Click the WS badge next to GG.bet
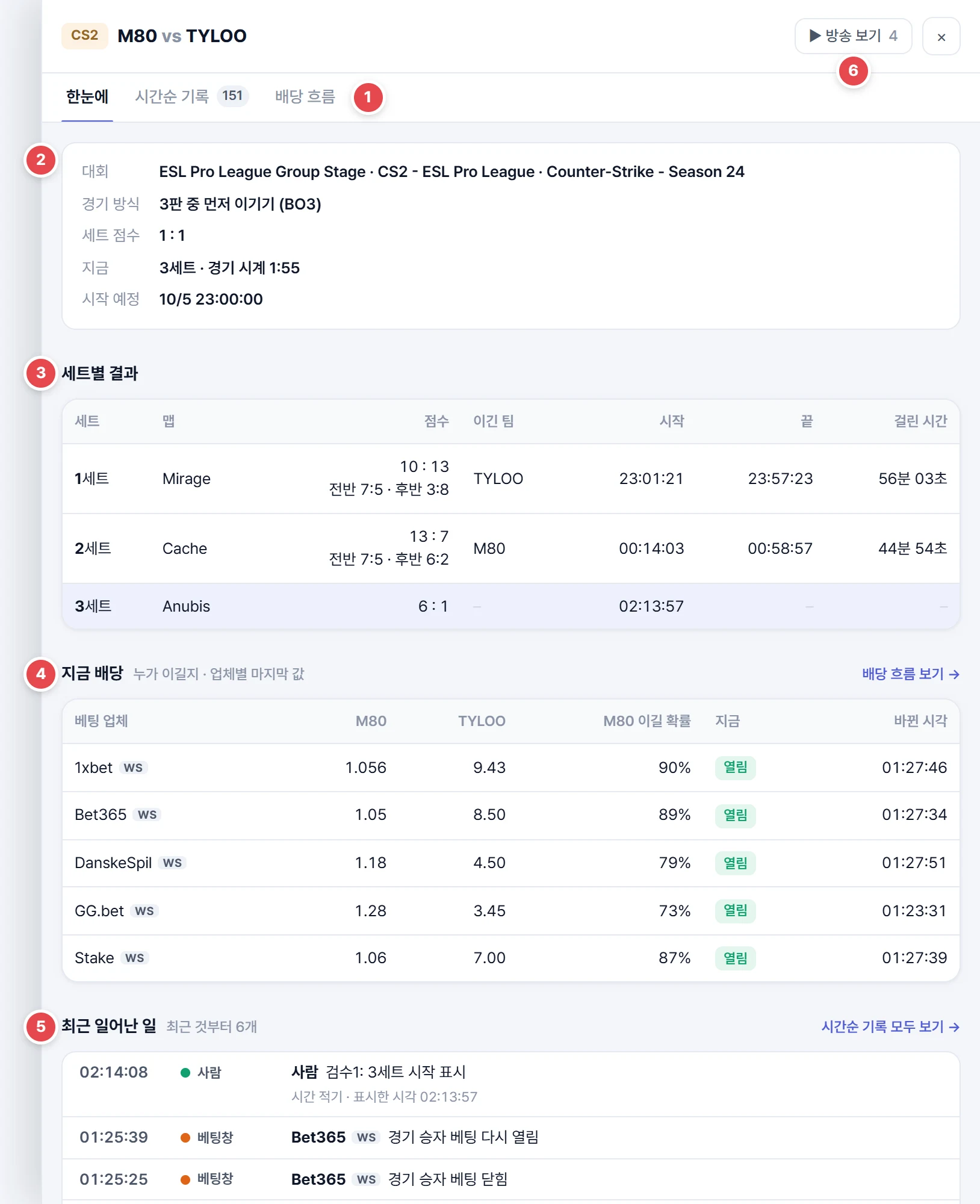 [144, 911]
